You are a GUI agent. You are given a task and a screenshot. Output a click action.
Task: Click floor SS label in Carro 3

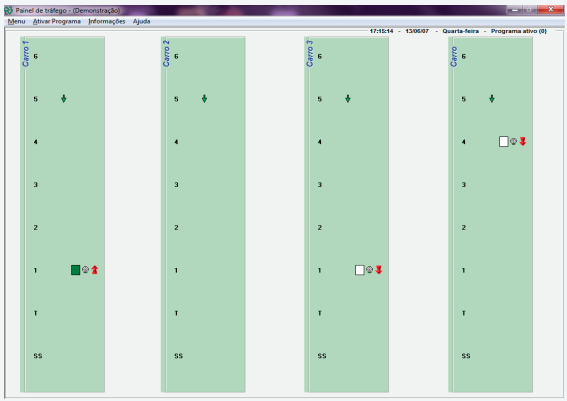[x=322, y=356]
